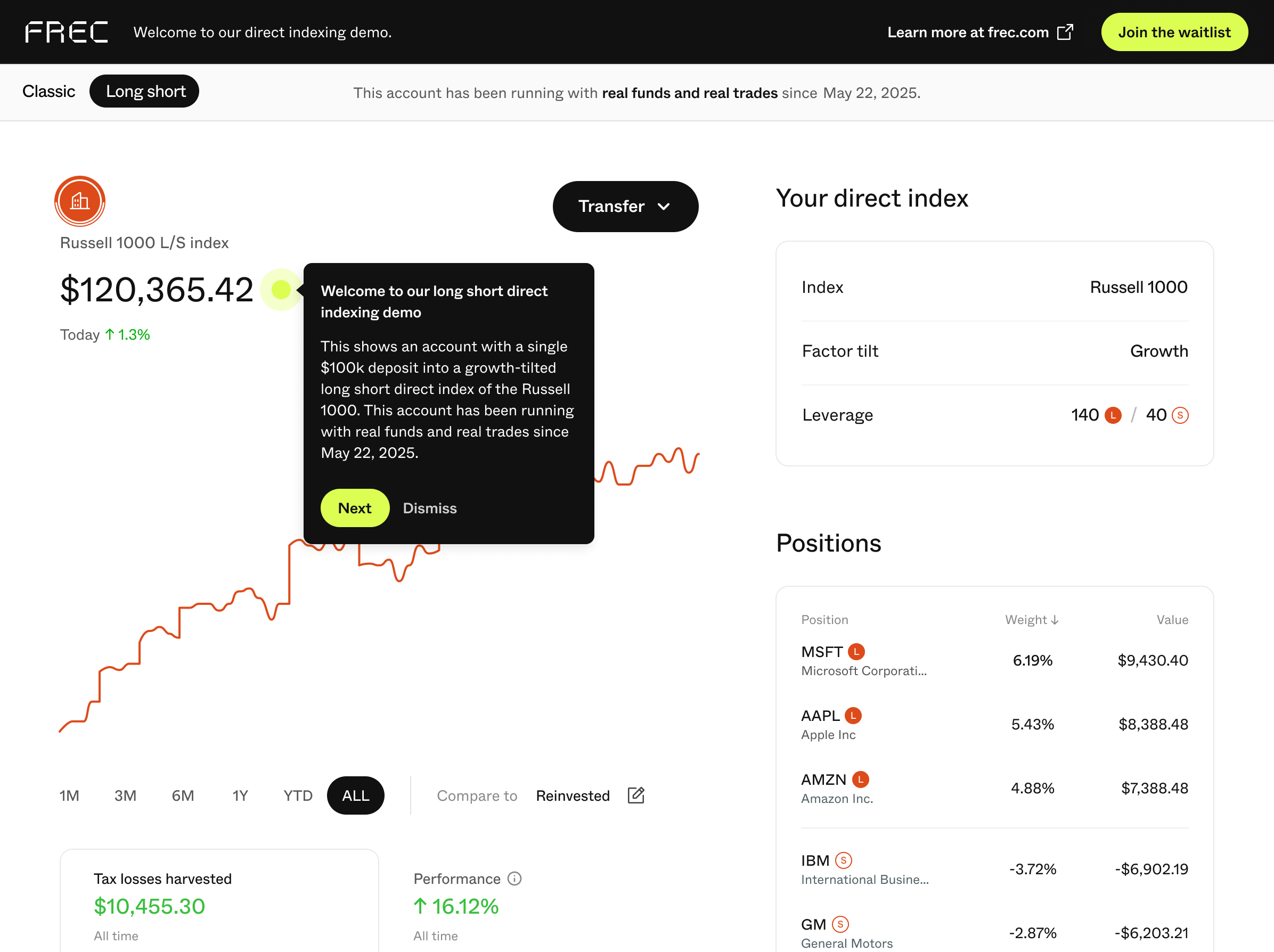Open the Compare to Reinvested selector
This screenshot has width=1274, height=952.
tap(573, 795)
